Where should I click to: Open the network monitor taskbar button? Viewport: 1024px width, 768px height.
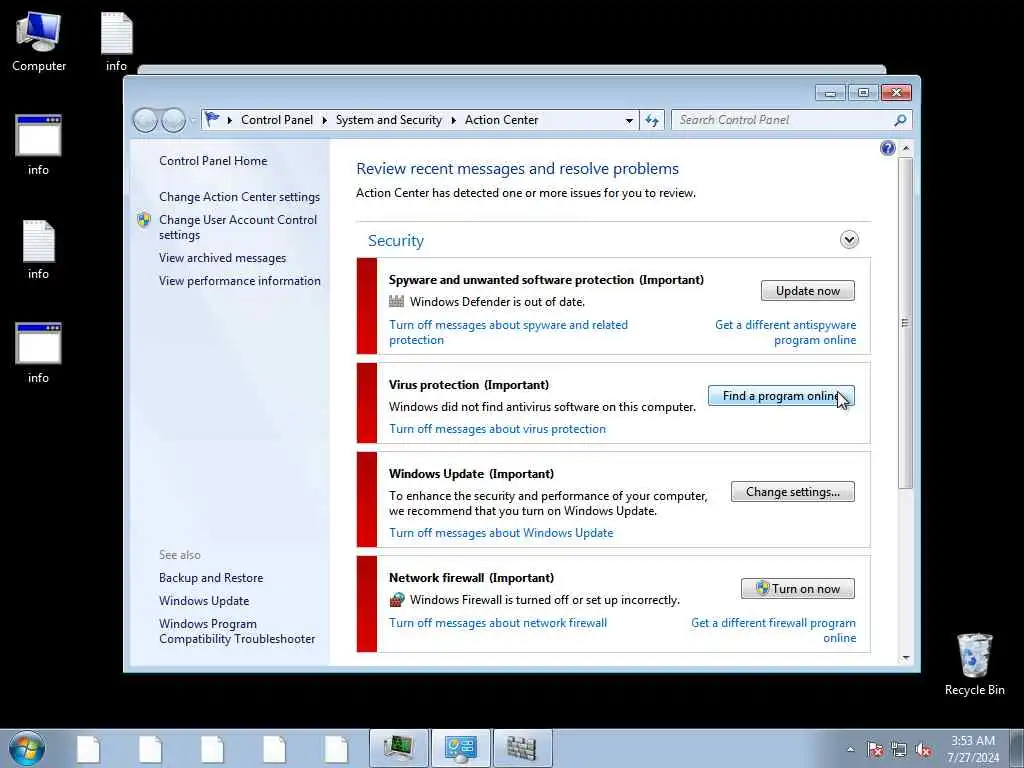(398, 748)
